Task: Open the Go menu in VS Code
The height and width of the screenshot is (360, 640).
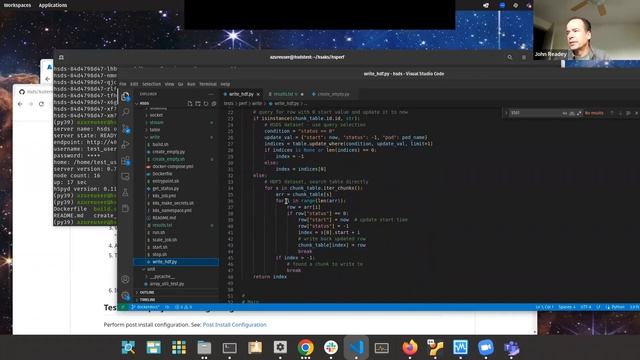Action: point(180,84)
